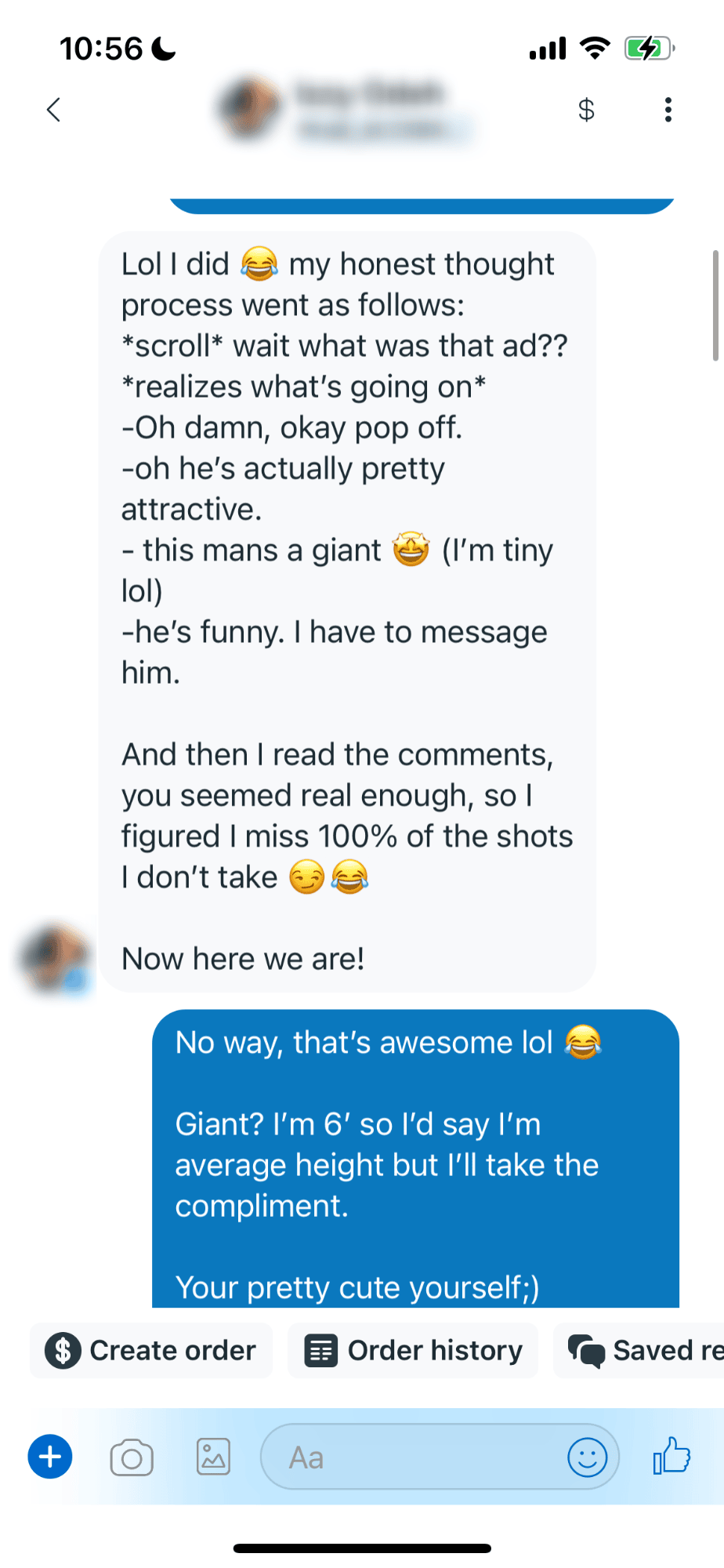
Task: Tap the dollar sign payment icon
Action: pos(586,110)
